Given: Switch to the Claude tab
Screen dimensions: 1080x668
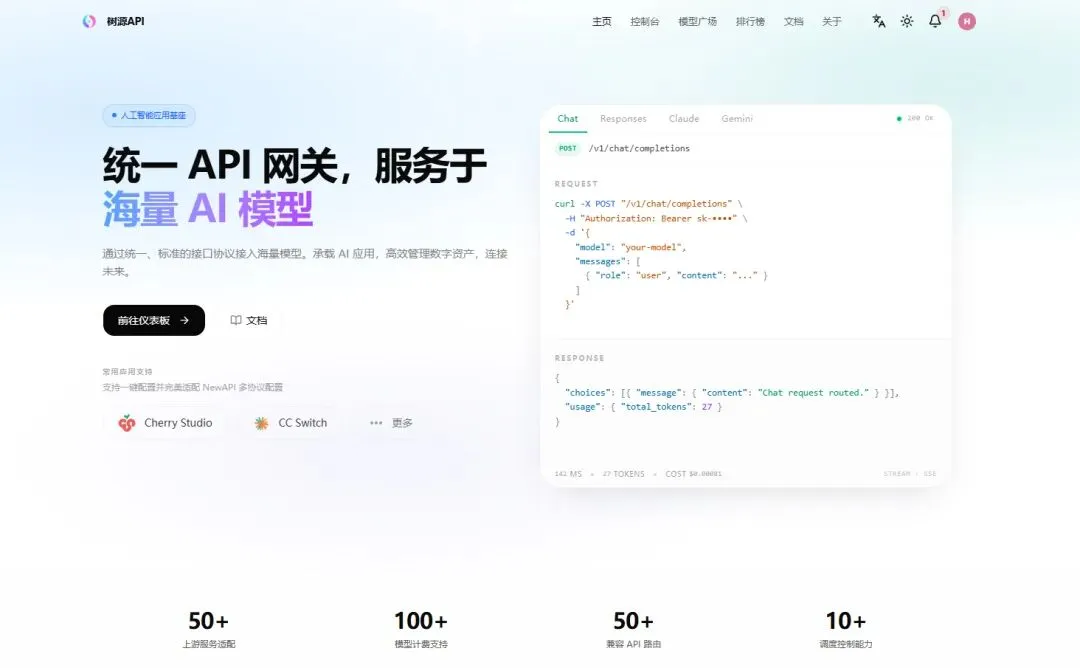Looking at the screenshot, I should [x=684, y=118].
